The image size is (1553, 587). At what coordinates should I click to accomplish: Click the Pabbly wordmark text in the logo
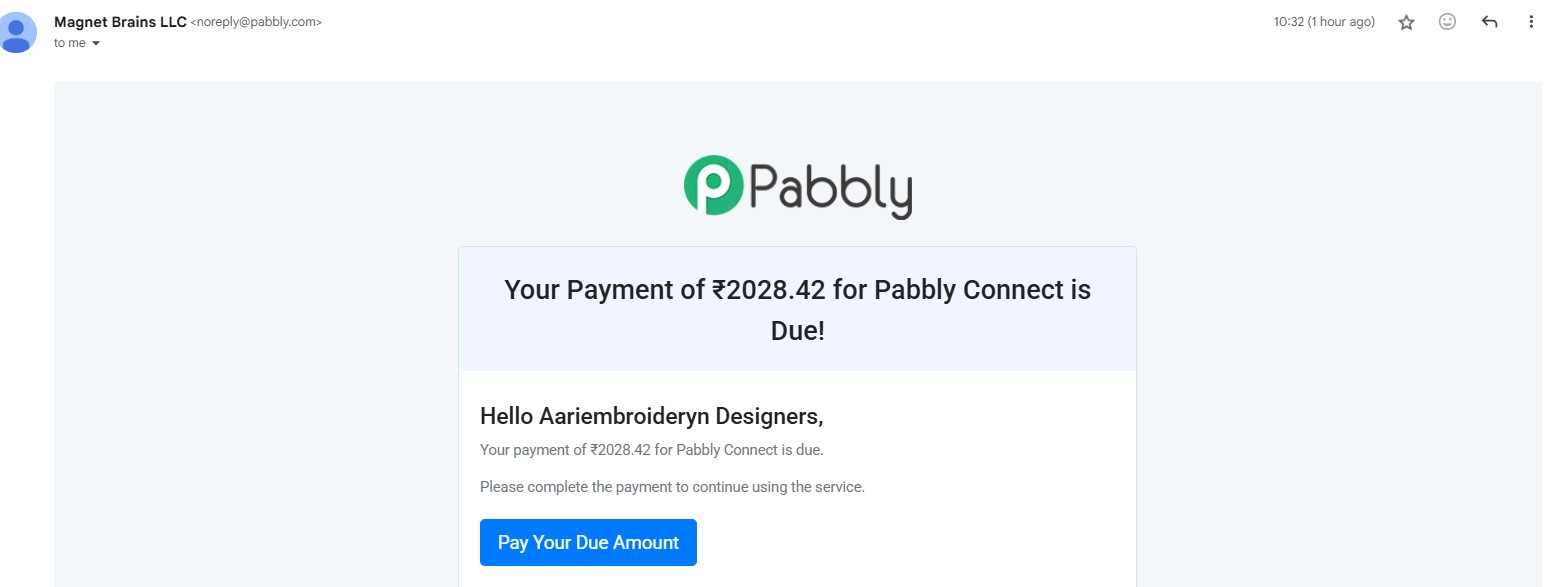point(829,188)
